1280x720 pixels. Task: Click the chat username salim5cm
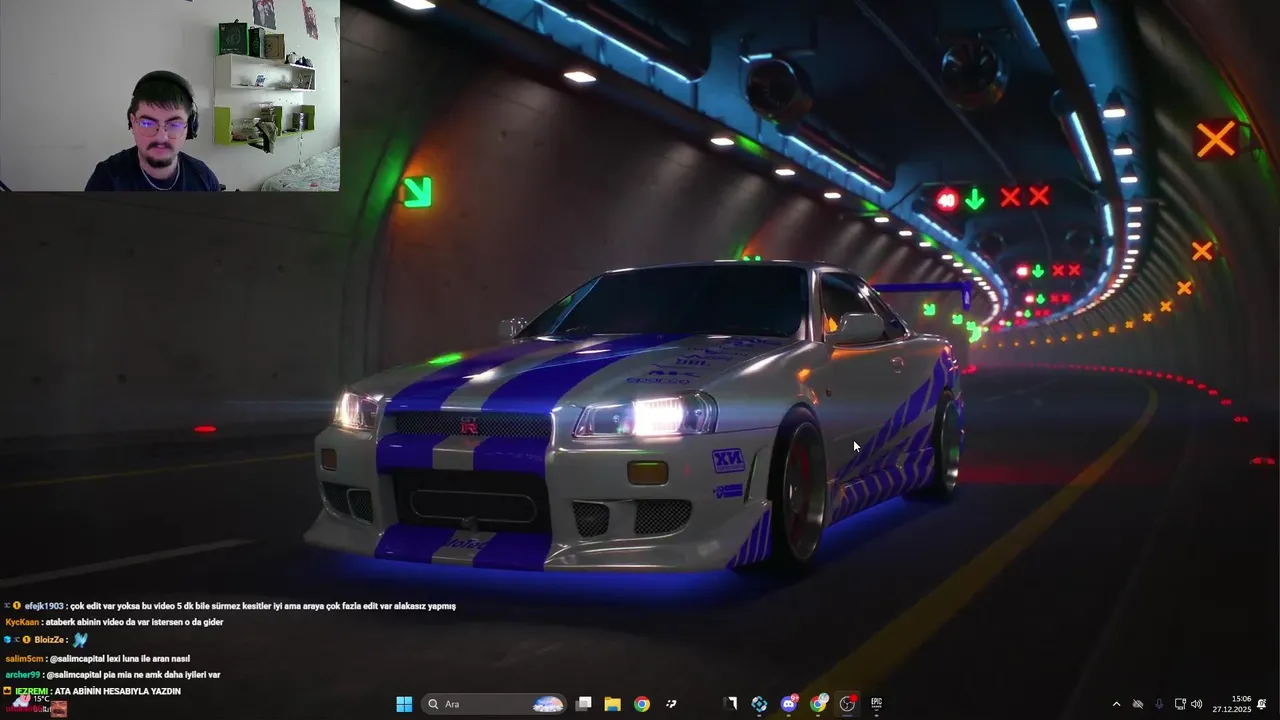click(x=25, y=659)
